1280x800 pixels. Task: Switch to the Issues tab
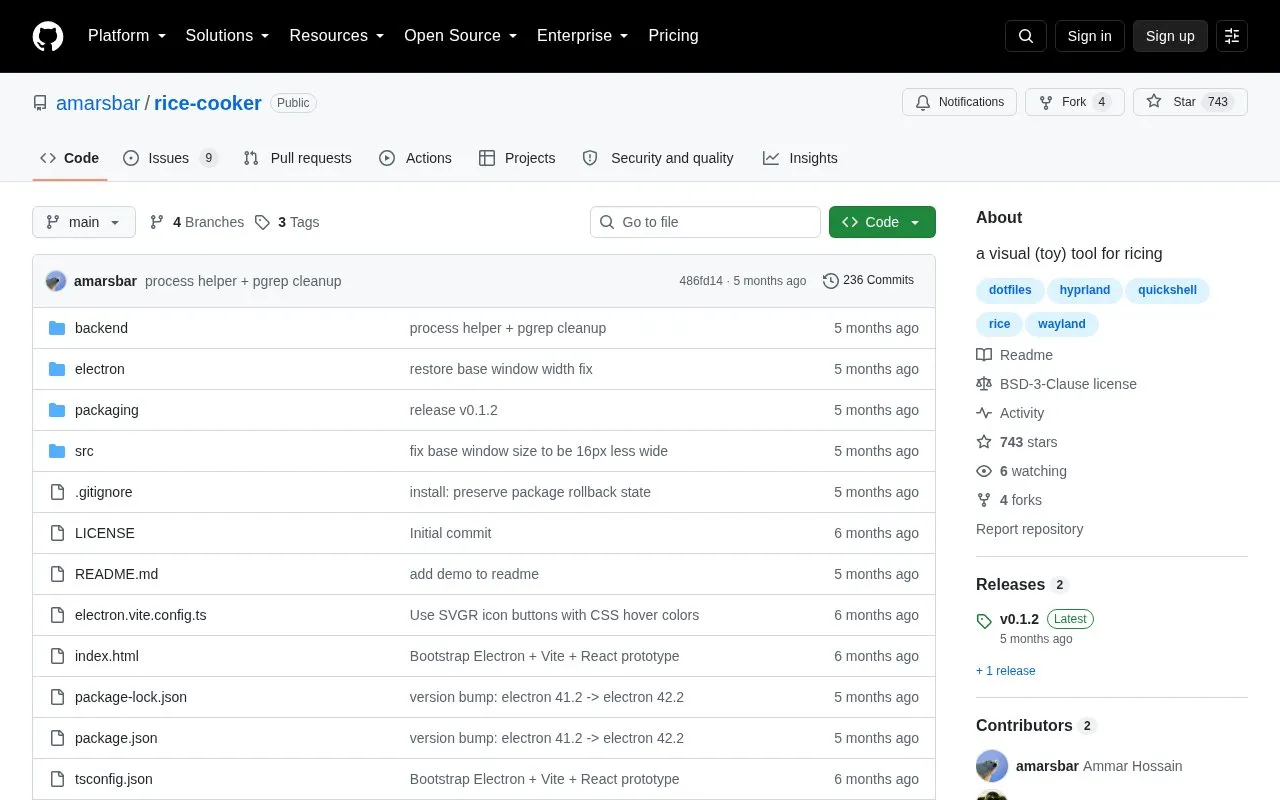coord(170,158)
